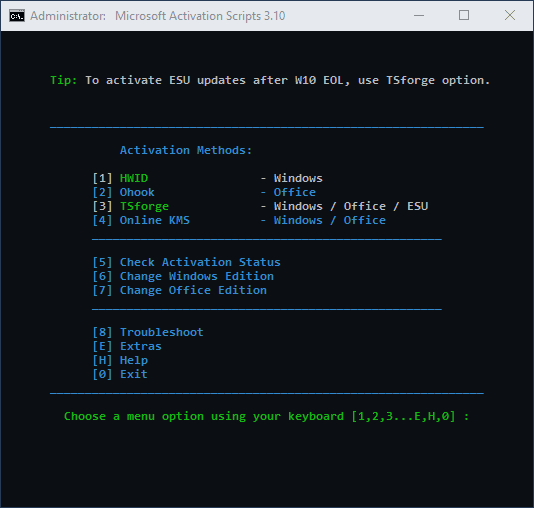
Task: Select the '[H]' option key
Action: (102, 360)
